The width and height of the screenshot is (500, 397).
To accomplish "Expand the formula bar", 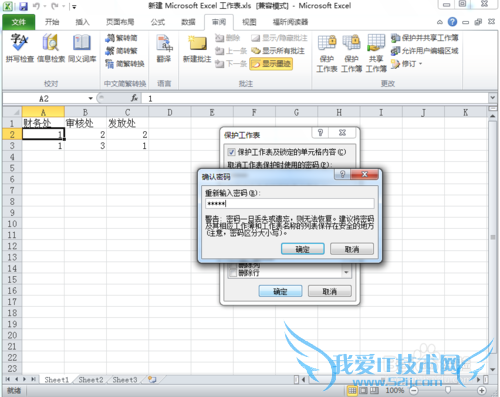I will click(492, 98).
